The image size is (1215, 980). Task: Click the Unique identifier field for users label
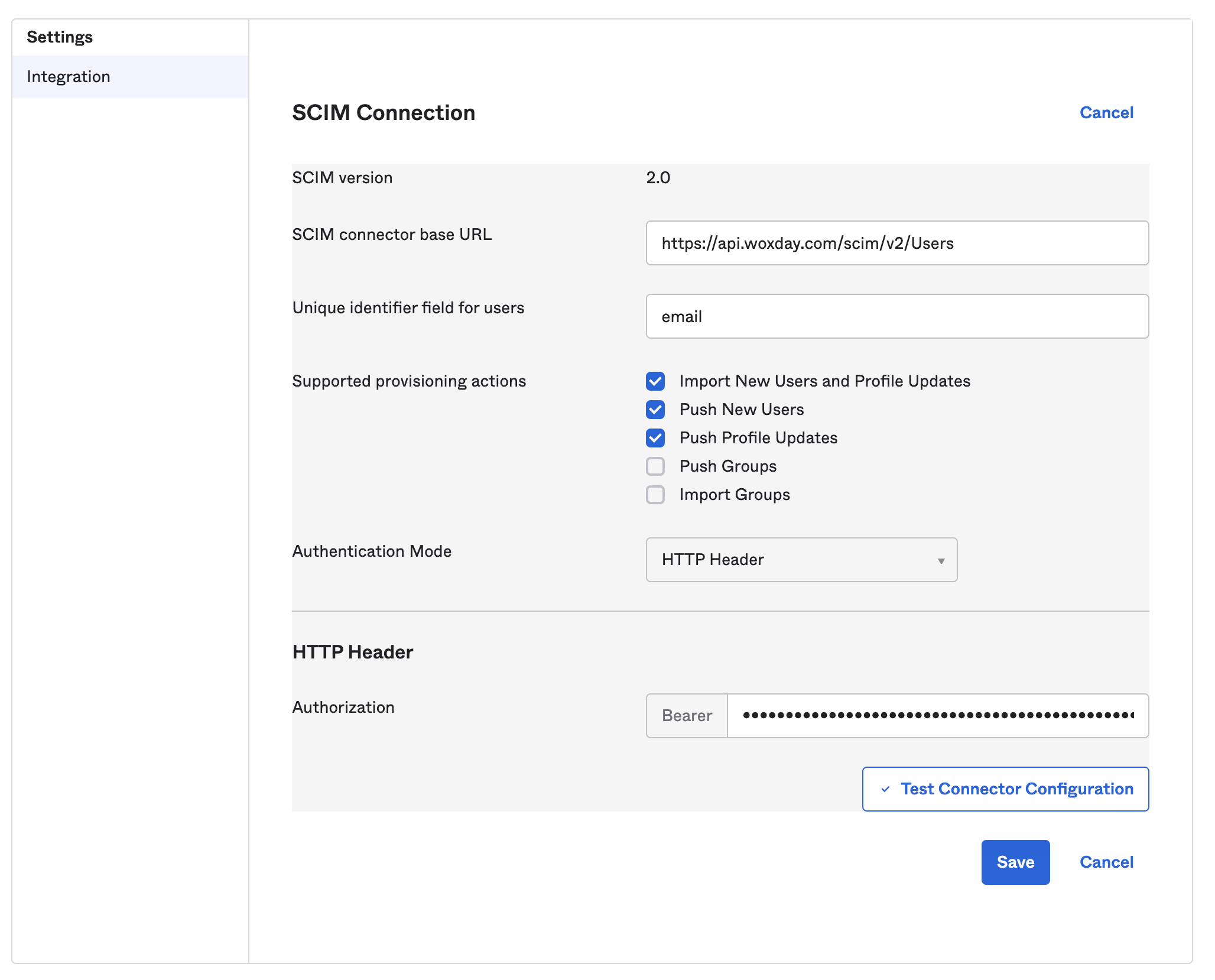pos(408,308)
